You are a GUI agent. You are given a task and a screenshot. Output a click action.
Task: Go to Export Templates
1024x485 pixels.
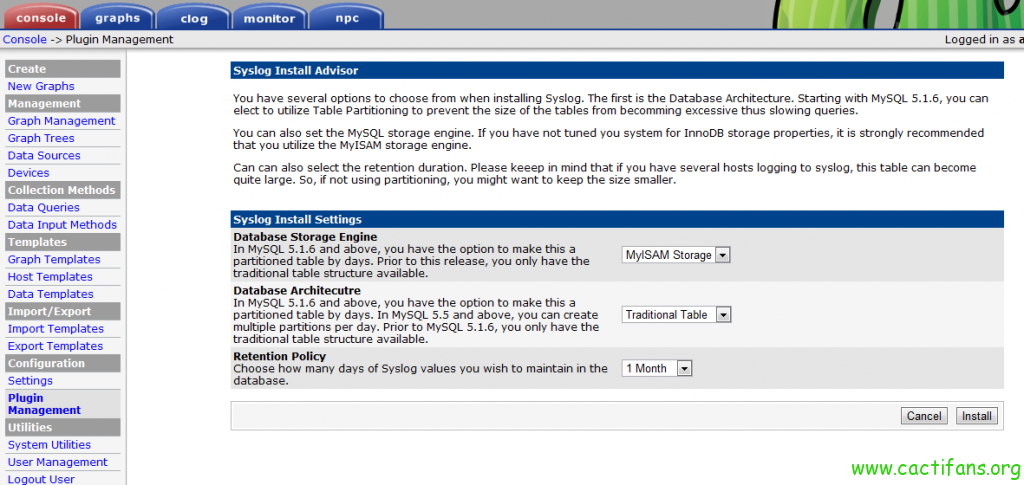pyautogui.click(x=56, y=346)
